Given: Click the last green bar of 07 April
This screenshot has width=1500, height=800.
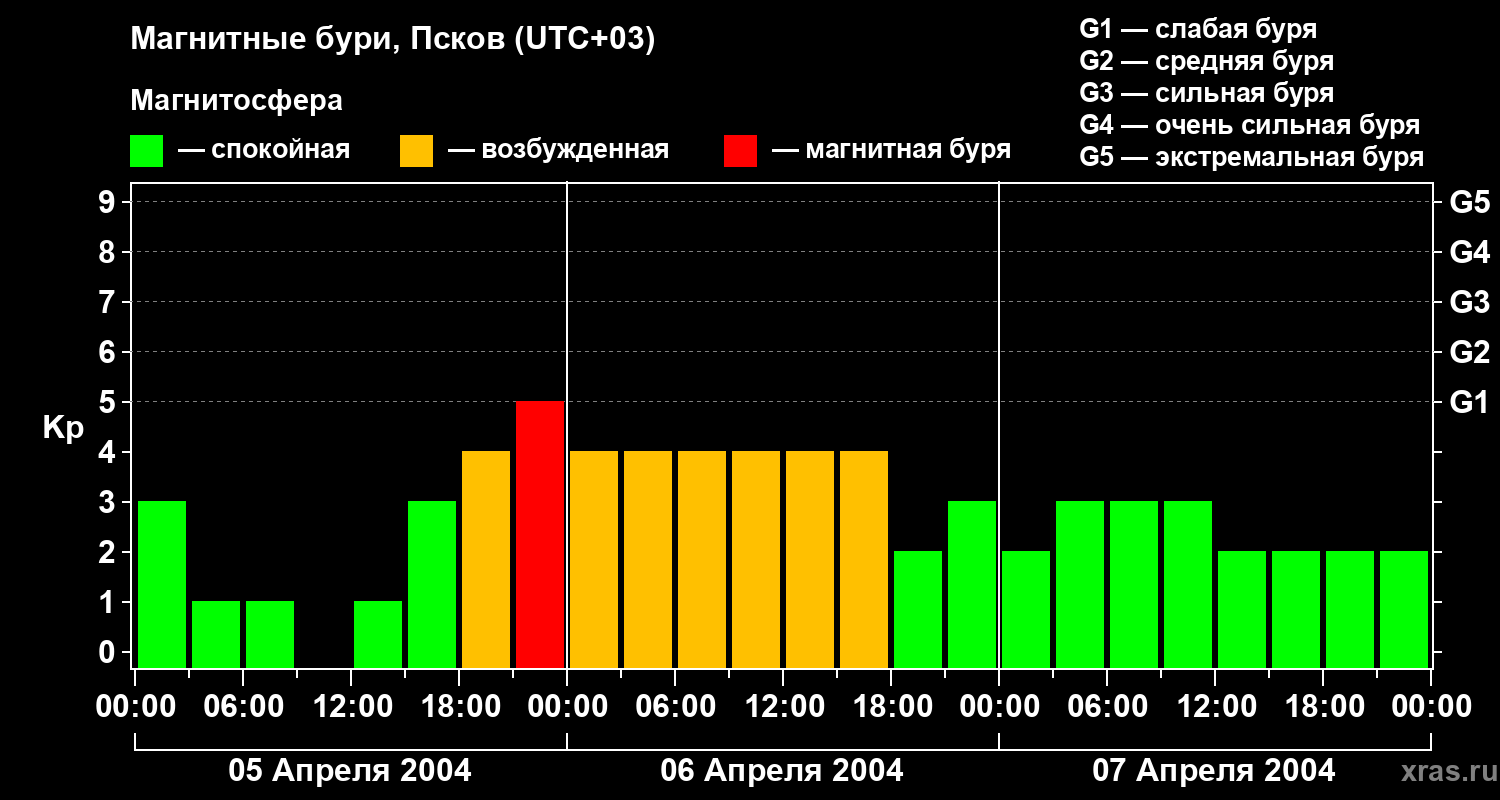Looking at the screenshot, I should [x=1404, y=609].
